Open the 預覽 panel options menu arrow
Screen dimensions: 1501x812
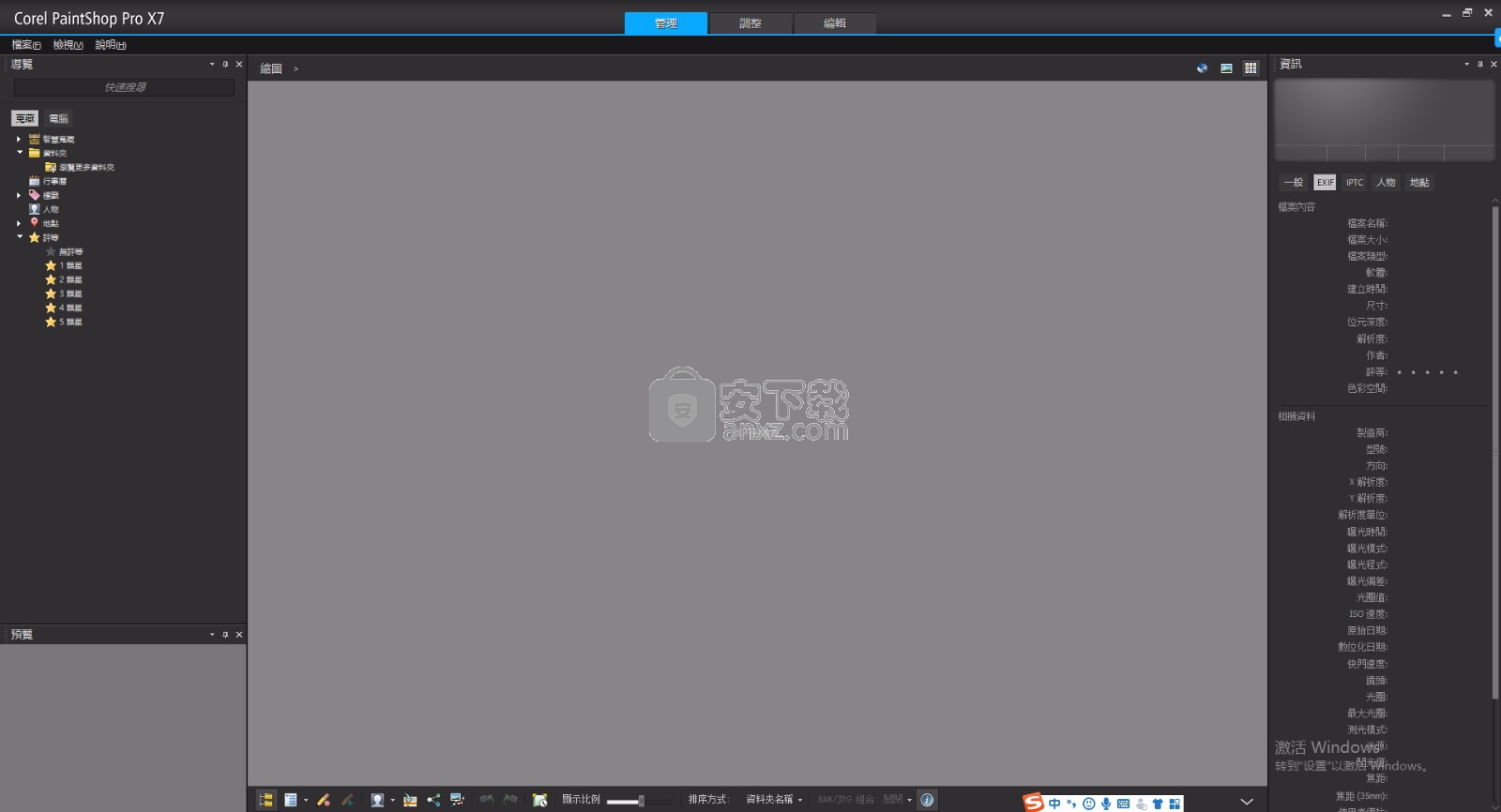(x=212, y=635)
